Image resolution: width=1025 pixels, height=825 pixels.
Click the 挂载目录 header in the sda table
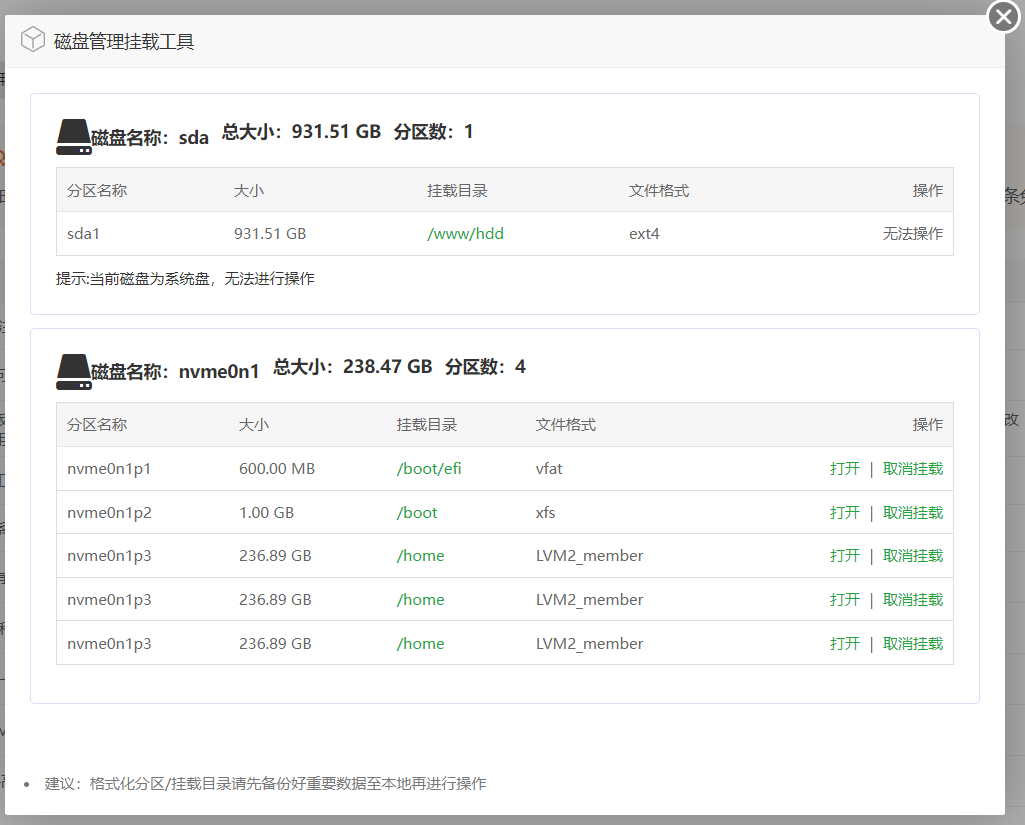pyautogui.click(x=457, y=190)
